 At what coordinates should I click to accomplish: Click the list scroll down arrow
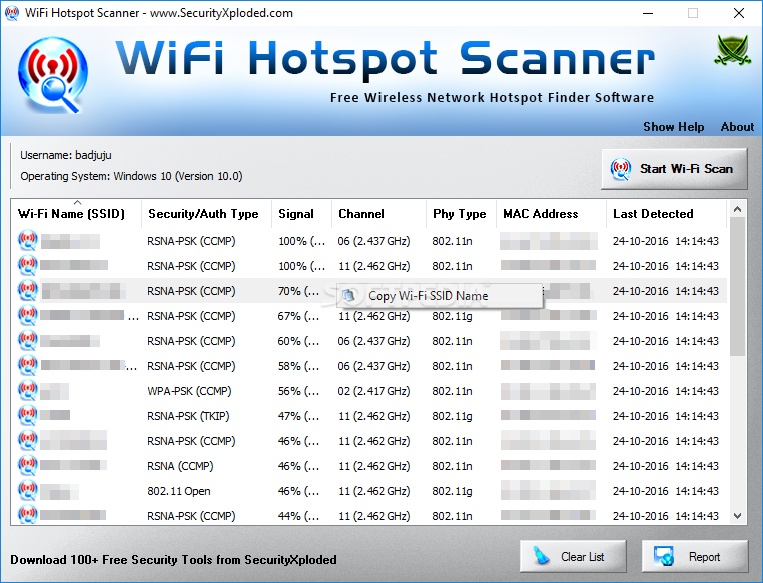click(737, 516)
